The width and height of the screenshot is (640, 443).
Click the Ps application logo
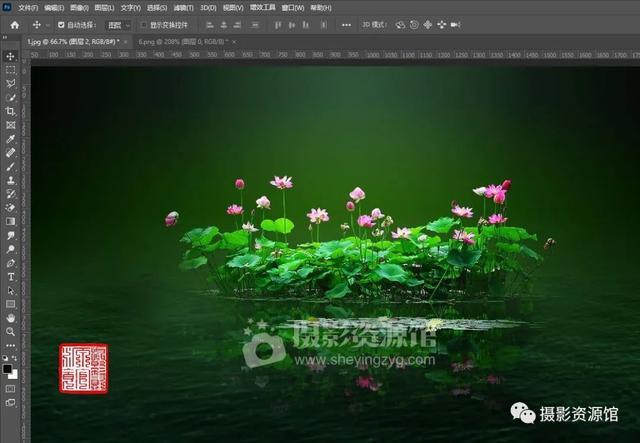tap(7, 7)
